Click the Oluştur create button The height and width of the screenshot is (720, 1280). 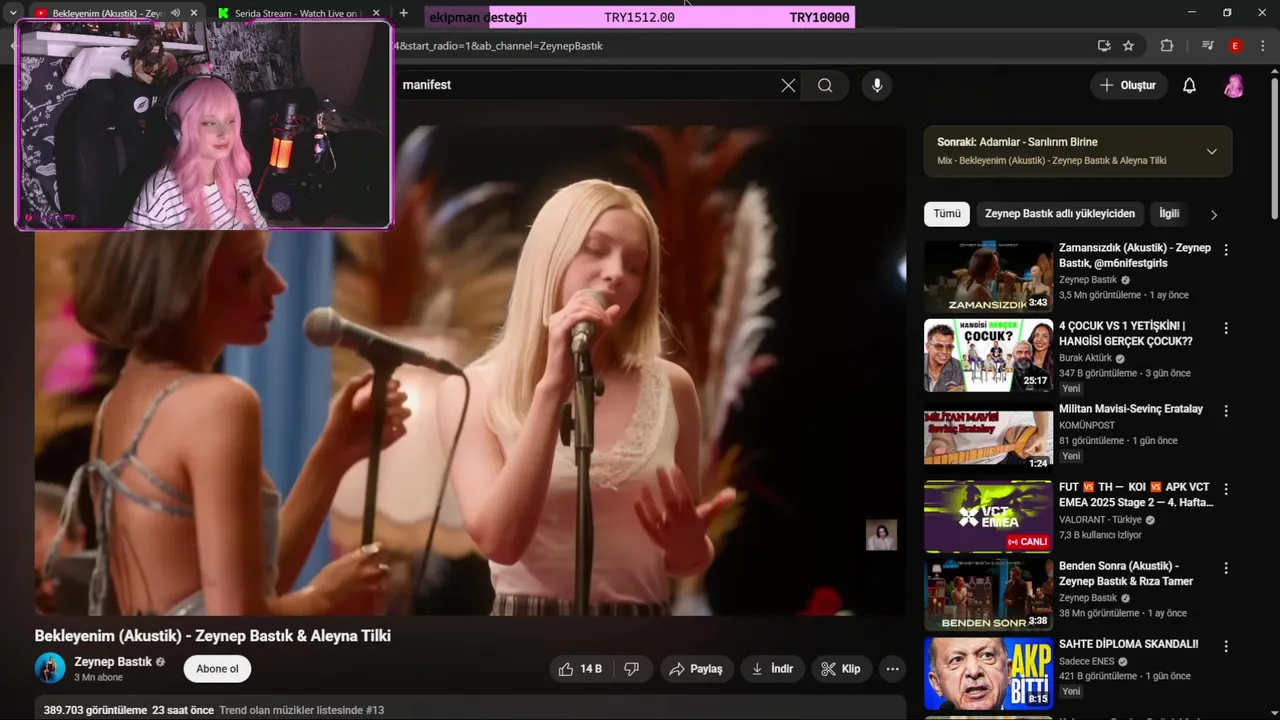pos(1129,85)
